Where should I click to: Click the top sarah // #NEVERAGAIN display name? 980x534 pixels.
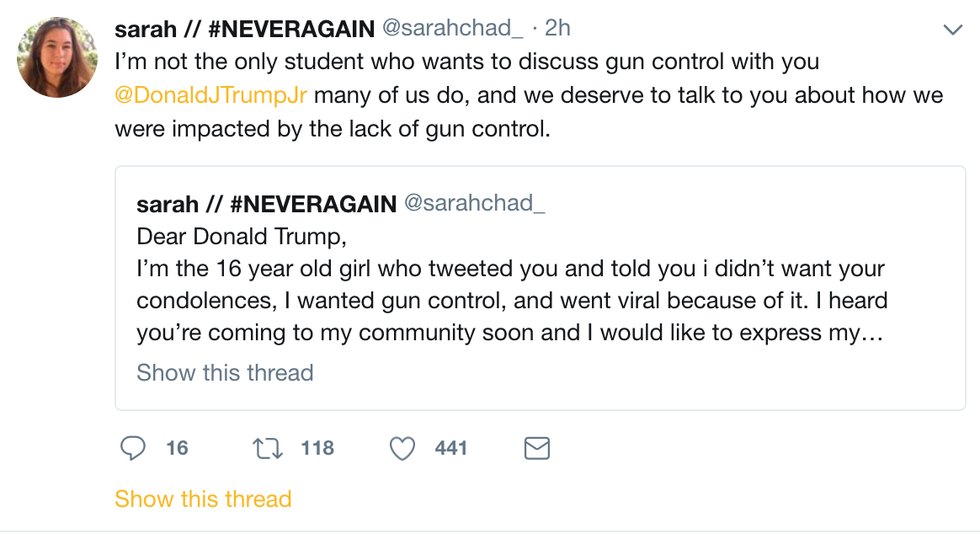pos(245,28)
